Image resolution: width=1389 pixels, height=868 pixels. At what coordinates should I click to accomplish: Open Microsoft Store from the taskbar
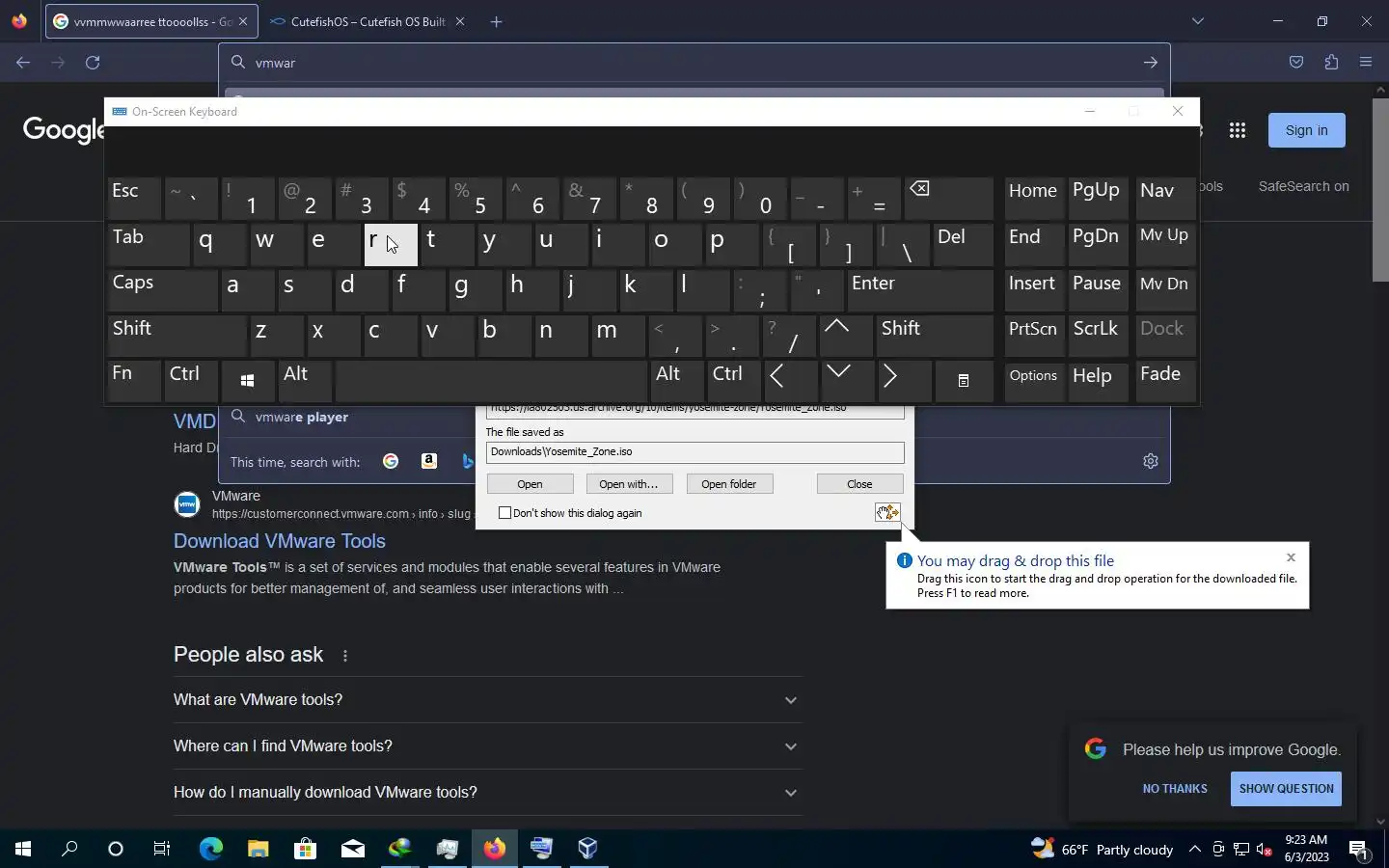point(305,849)
